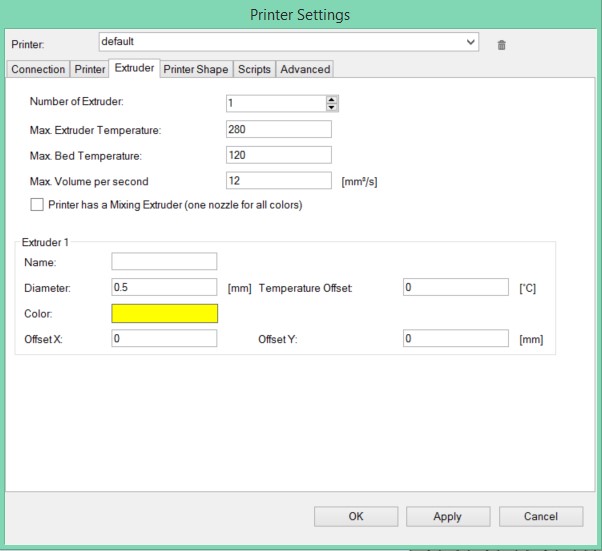Click the 'Max. Extruder Temperature:' label
This screenshot has height=551, width=602.
point(95,130)
